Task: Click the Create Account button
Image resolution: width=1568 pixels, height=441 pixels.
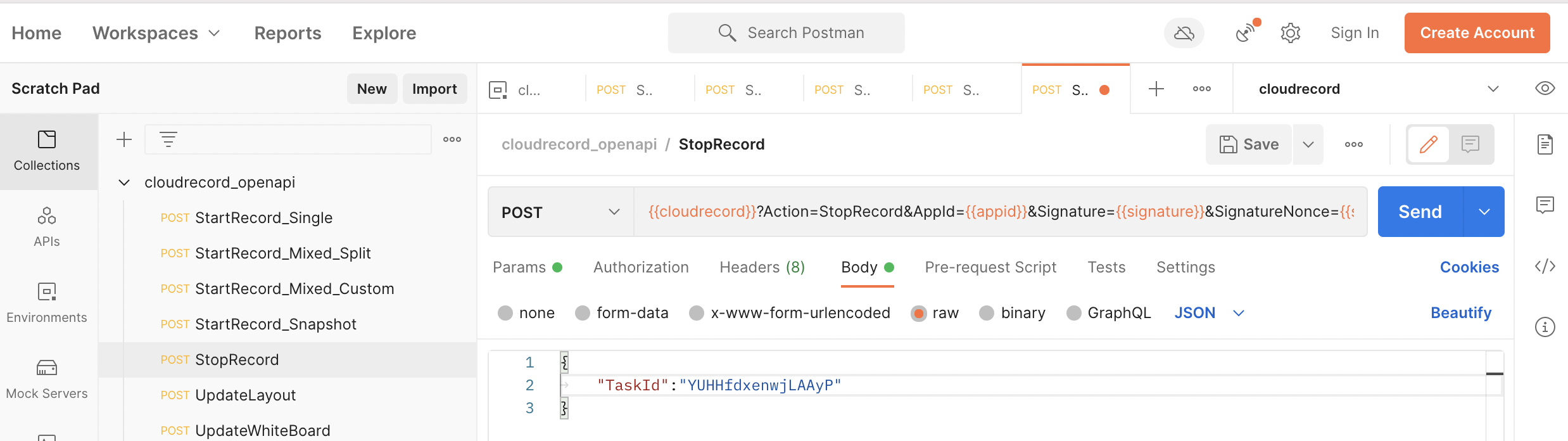Action: (1477, 33)
